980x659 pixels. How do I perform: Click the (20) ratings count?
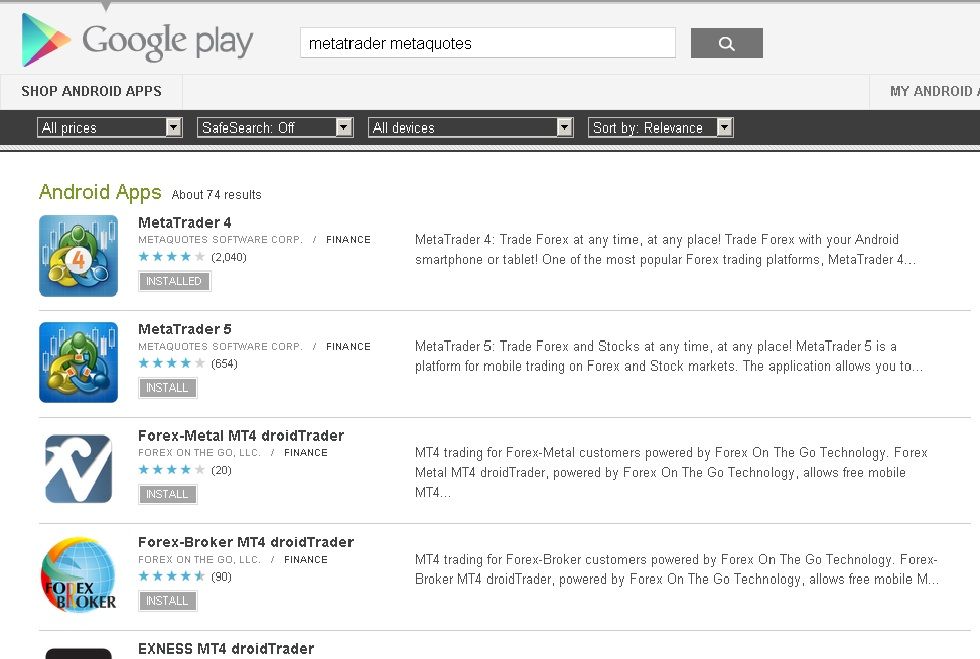[221, 470]
